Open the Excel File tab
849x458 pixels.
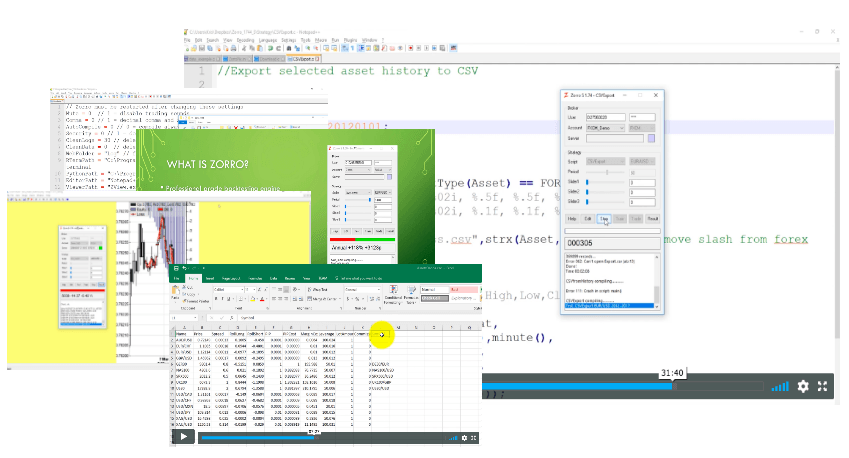pyautogui.click(x=177, y=278)
